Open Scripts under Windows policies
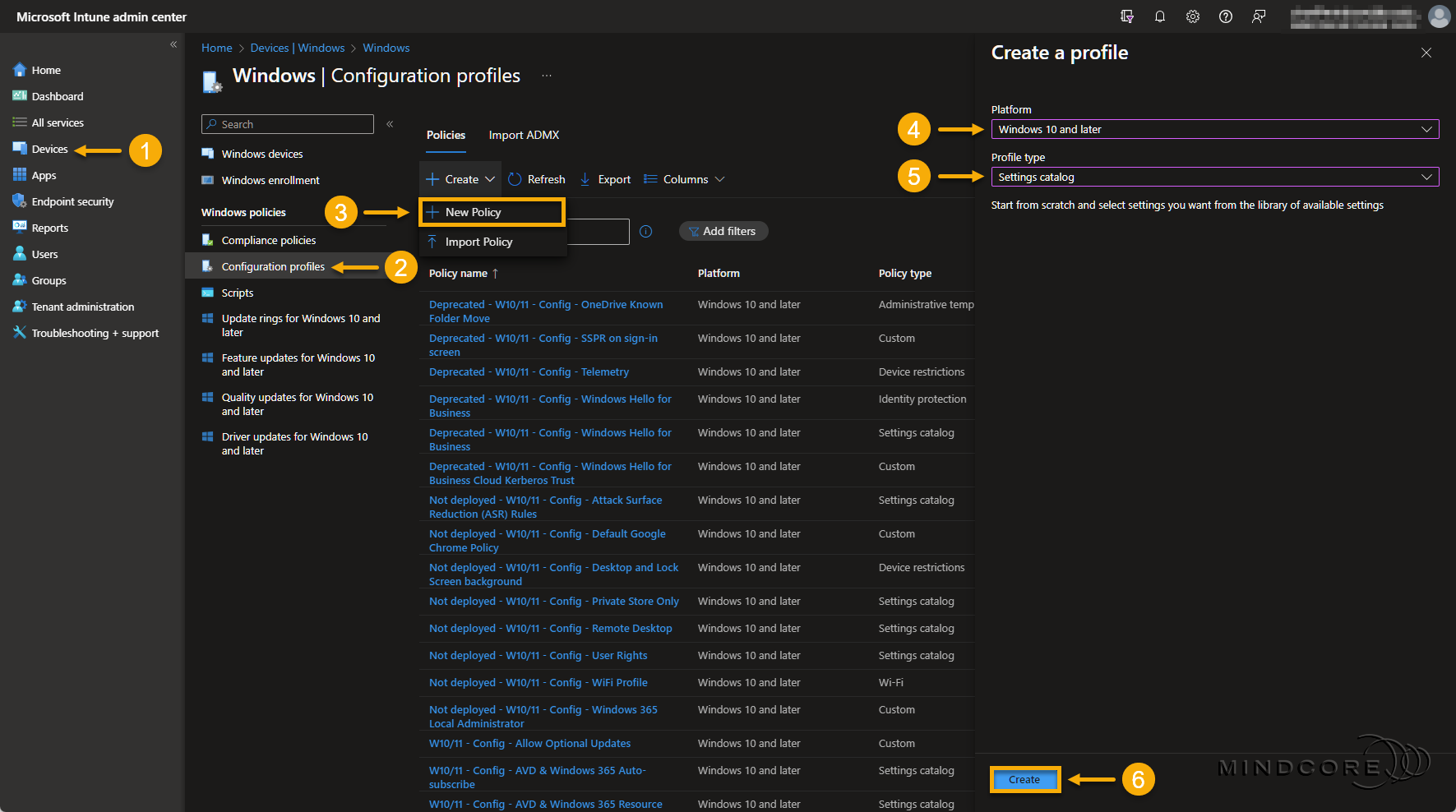1456x812 pixels. coord(238,293)
